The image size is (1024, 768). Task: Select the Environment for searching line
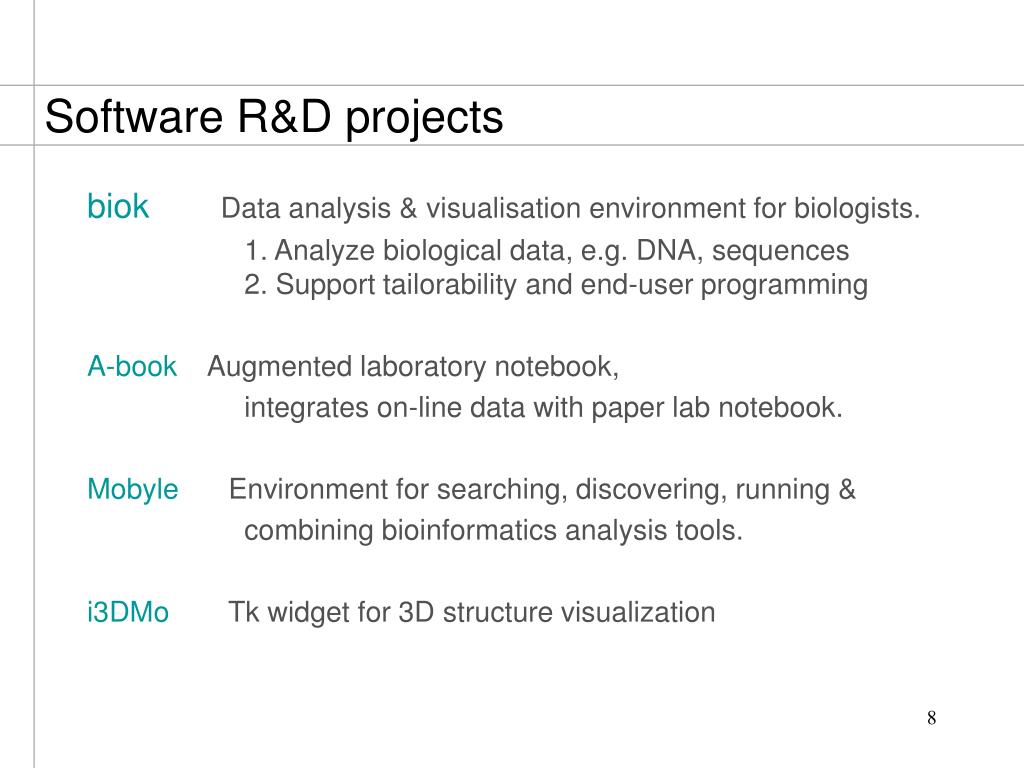(542, 490)
